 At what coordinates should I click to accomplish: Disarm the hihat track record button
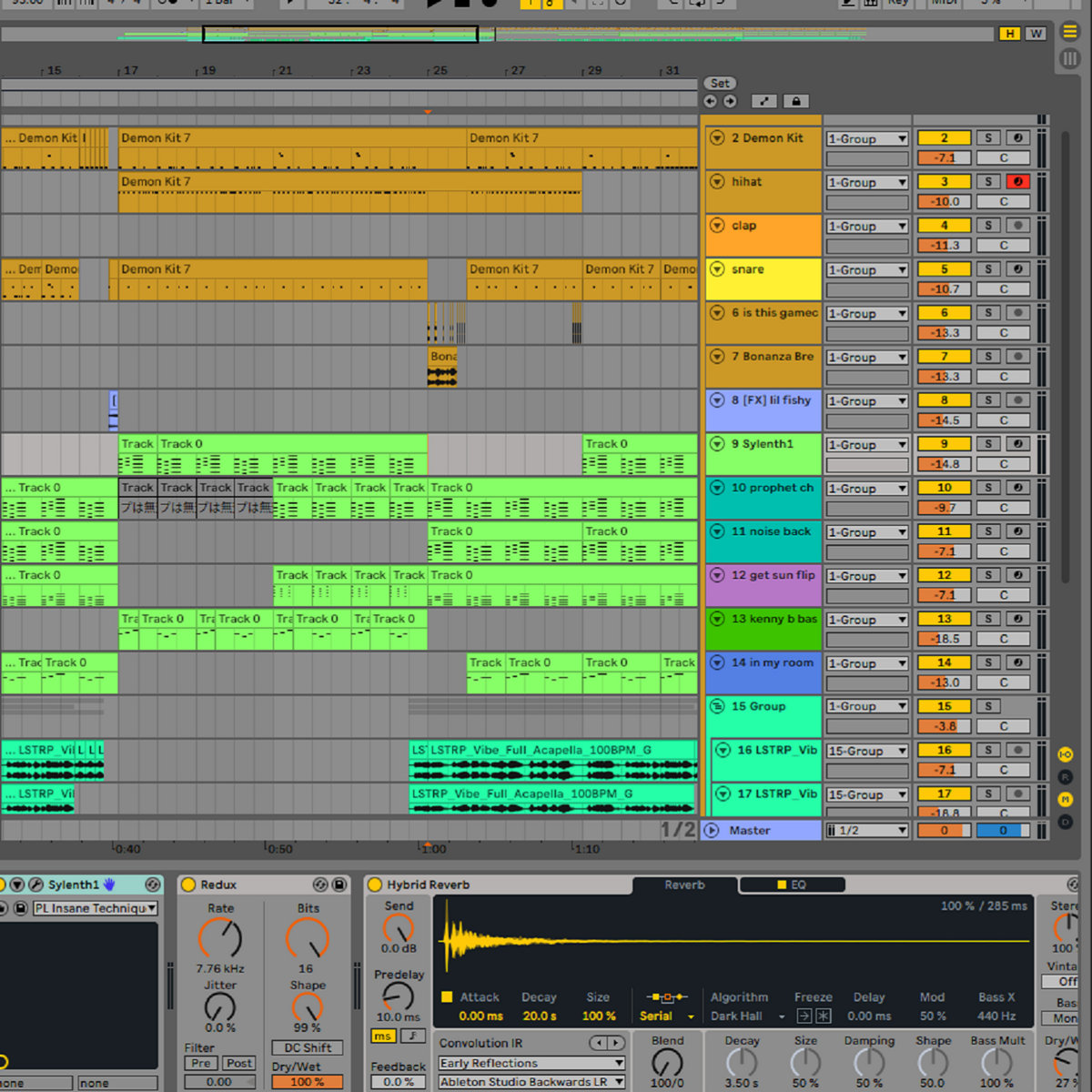pyautogui.click(x=1017, y=182)
